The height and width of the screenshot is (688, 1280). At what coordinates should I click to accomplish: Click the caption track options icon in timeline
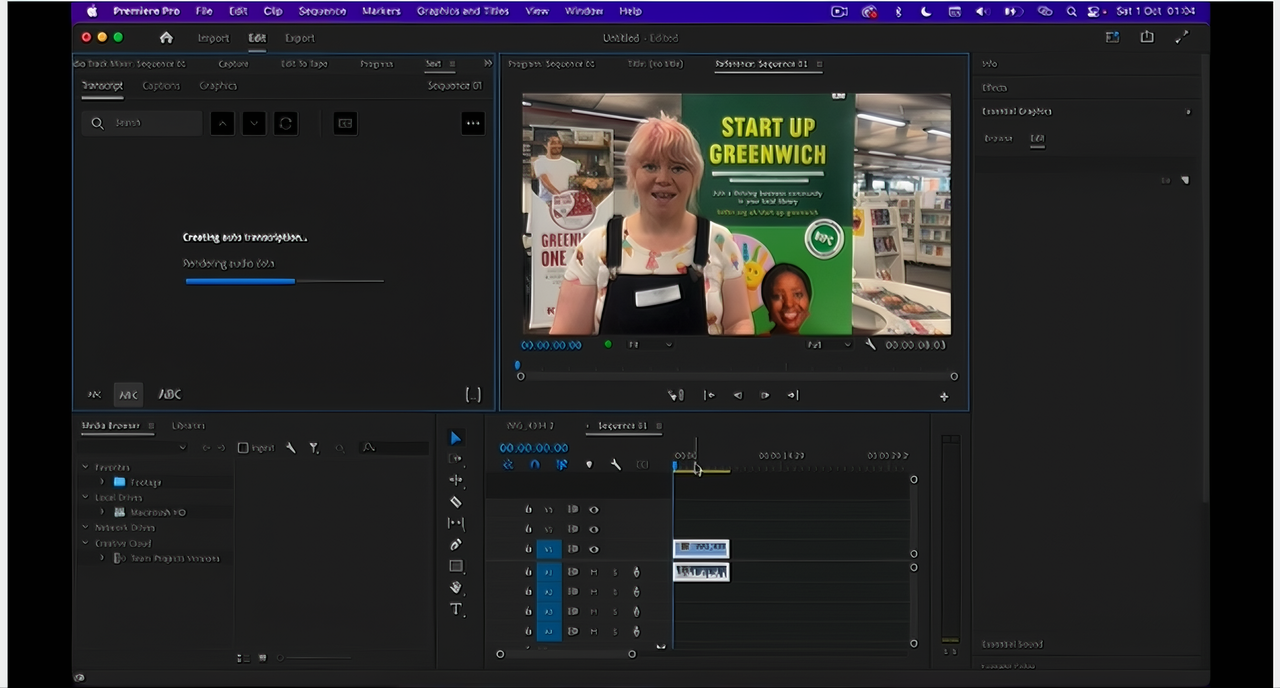[x=642, y=464]
